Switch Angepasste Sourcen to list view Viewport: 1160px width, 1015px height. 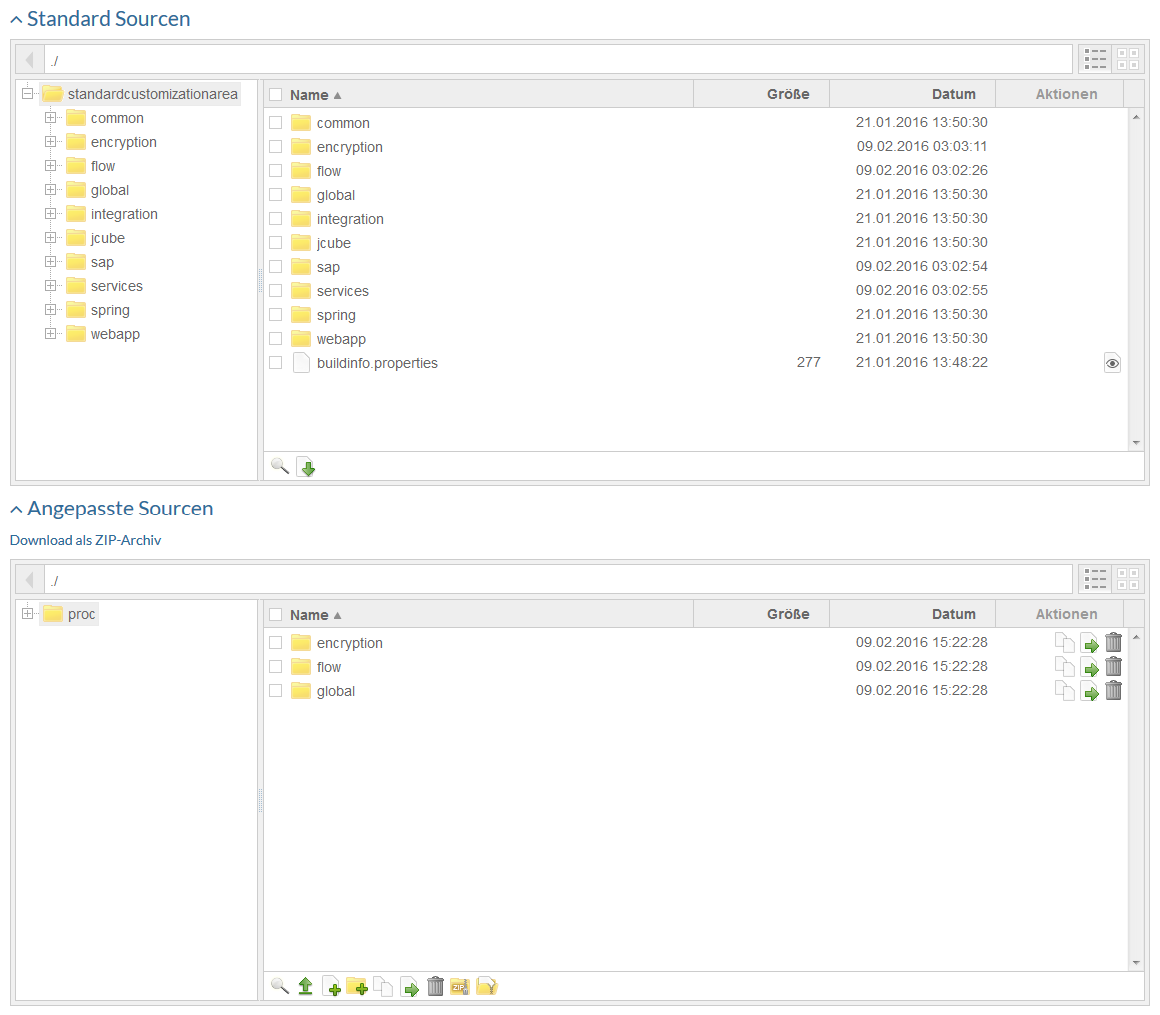point(1096,579)
